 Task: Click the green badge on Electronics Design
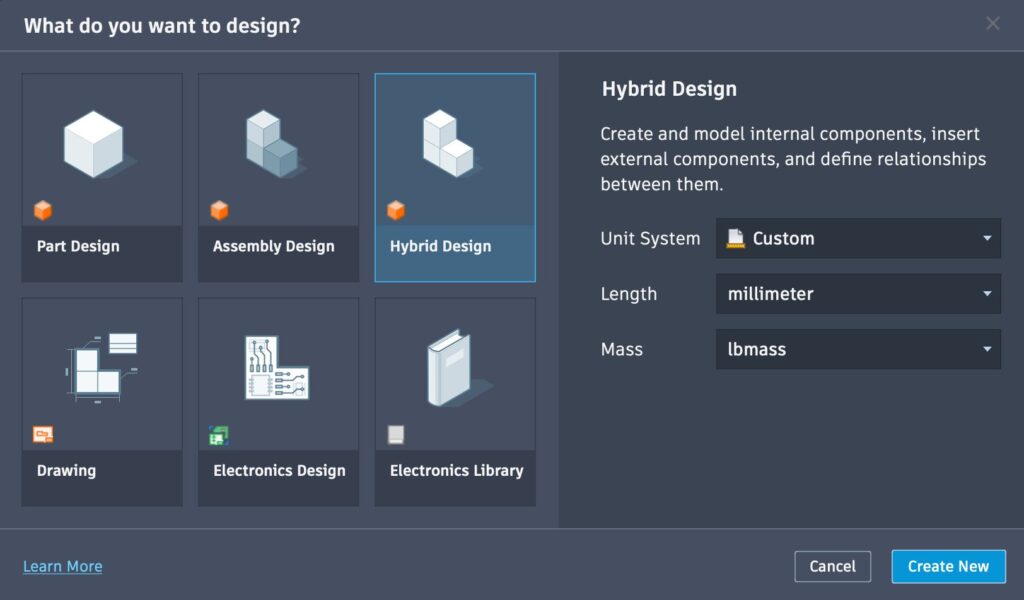220,435
